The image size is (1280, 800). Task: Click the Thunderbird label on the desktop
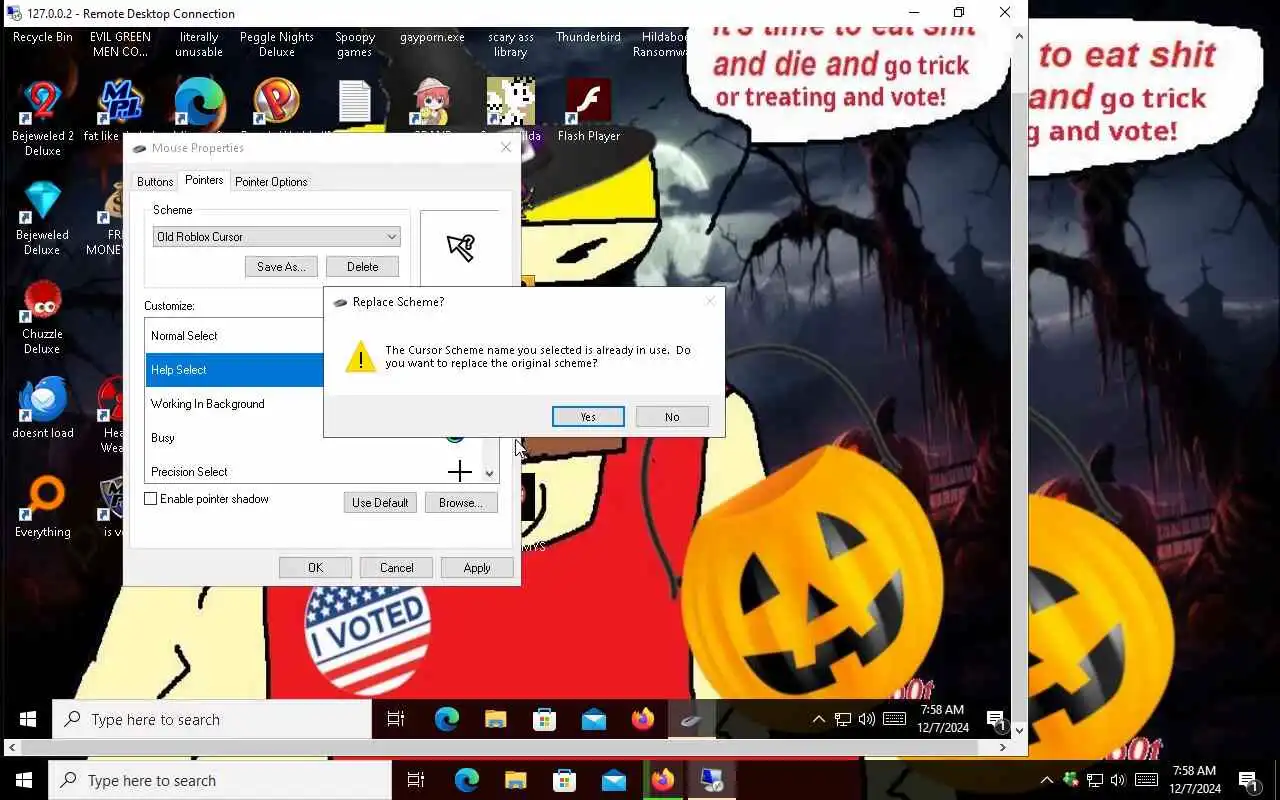point(589,37)
